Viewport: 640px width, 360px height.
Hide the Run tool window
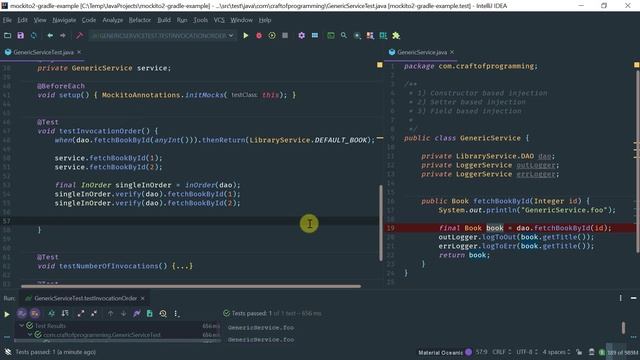tap(633, 298)
